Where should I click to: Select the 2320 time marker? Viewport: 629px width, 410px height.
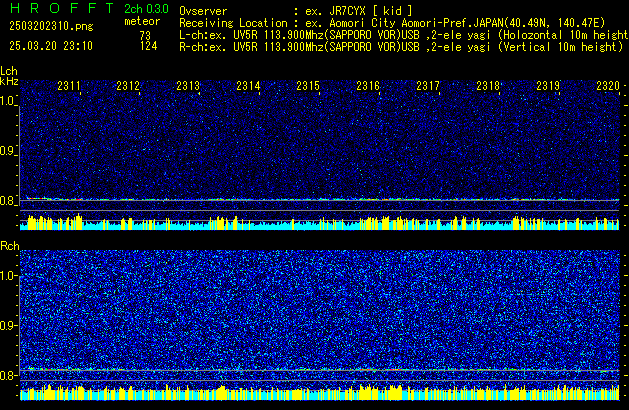(x=608, y=86)
